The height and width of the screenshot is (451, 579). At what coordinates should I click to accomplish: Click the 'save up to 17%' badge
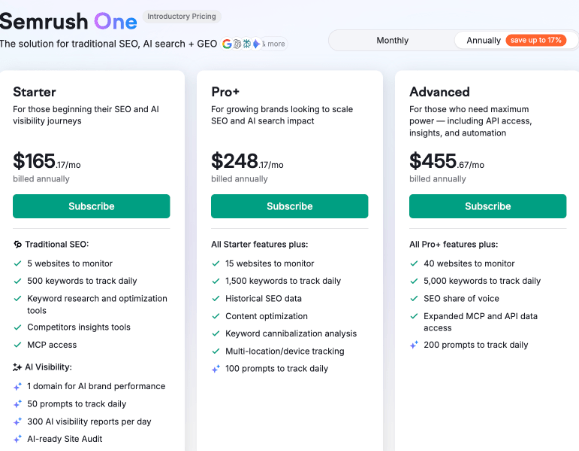click(x=536, y=40)
